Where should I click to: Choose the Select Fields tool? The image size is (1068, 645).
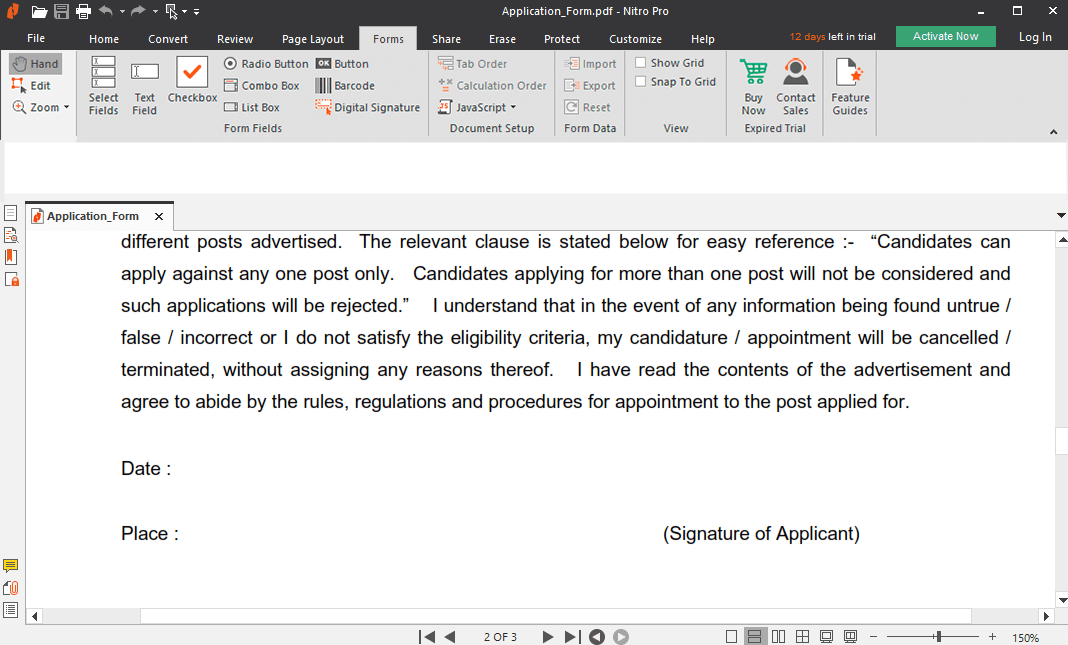click(103, 85)
